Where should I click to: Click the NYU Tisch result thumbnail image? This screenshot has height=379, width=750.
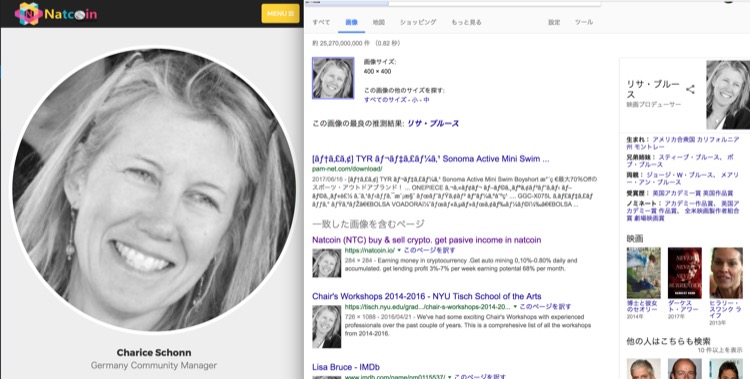tap(327, 326)
